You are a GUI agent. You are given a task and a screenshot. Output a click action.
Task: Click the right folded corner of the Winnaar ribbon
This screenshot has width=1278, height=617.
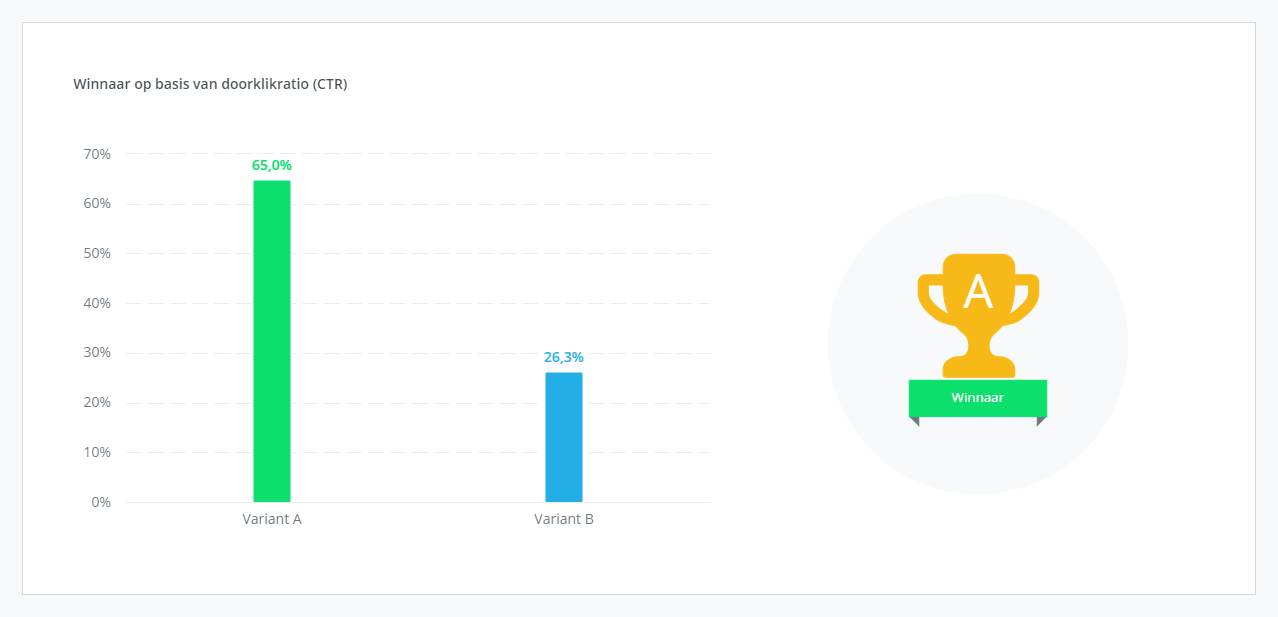click(1041, 421)
